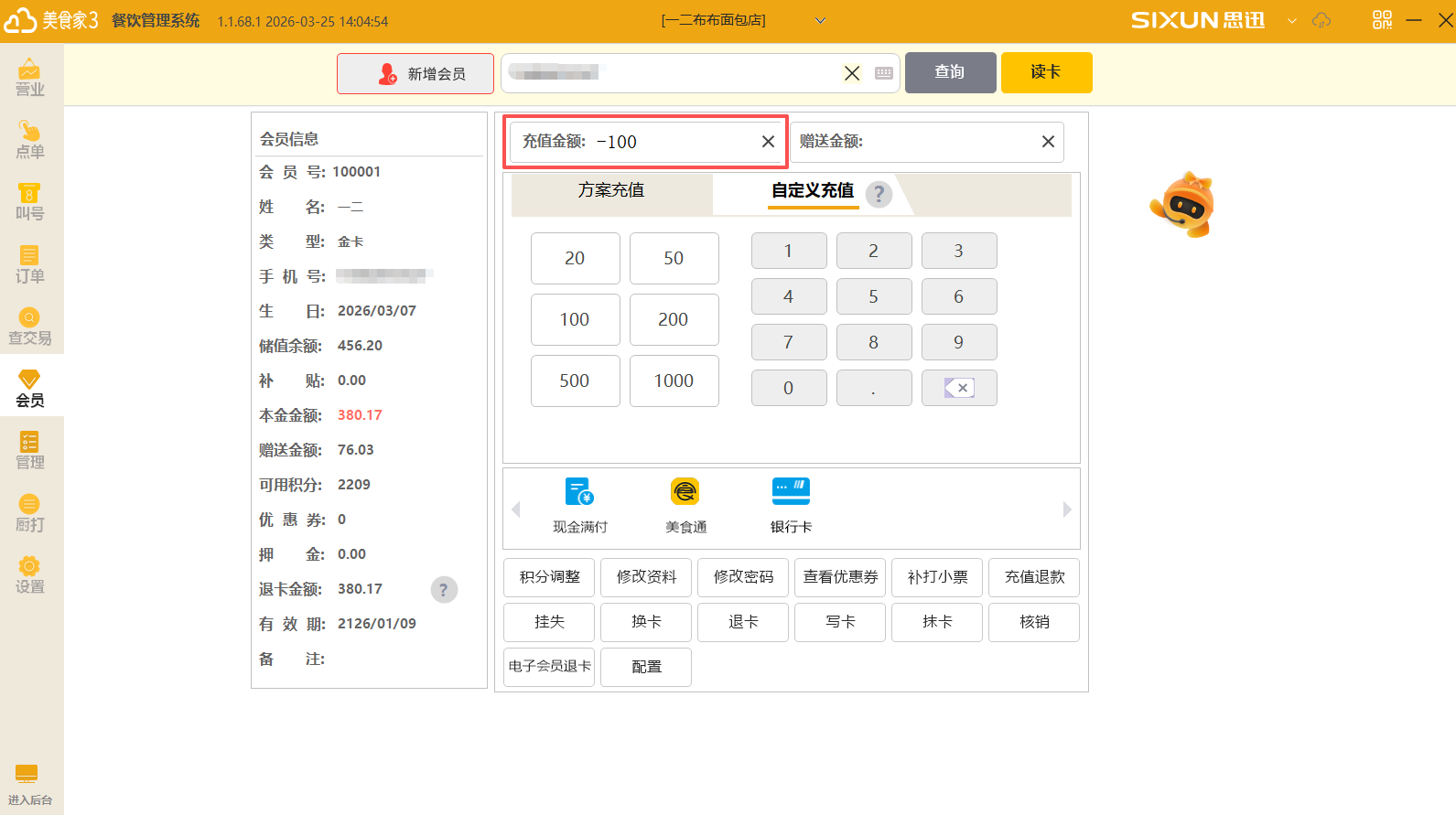Switch to the 自定义充值 tab

(x=812, y=190)
